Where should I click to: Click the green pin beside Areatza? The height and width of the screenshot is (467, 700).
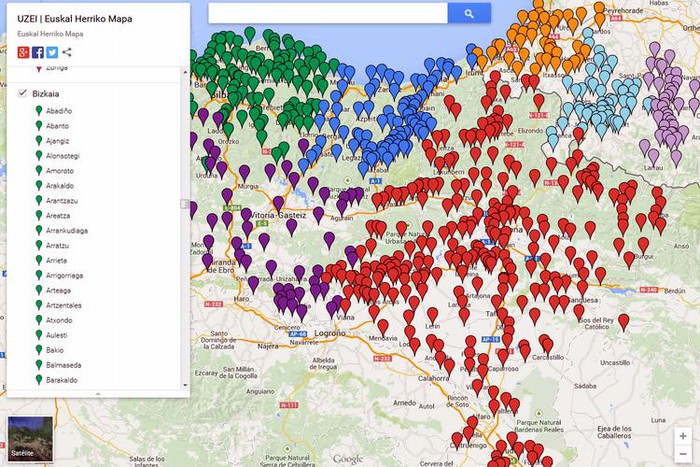tap(39, 215)
